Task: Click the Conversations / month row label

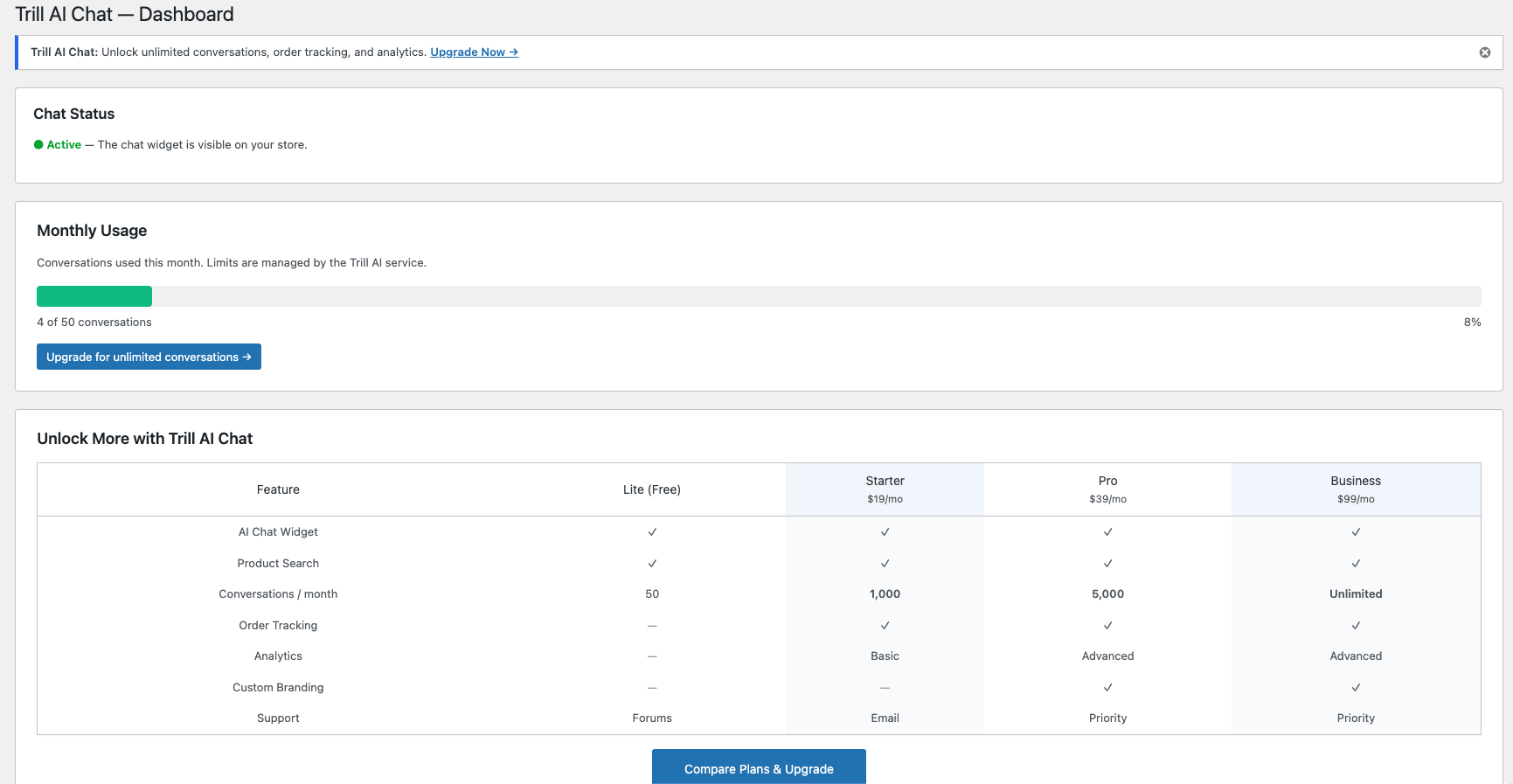Action: point(278,594)
